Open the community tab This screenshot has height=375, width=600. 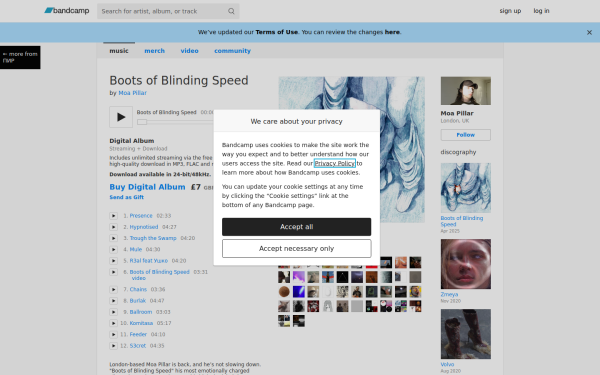(232, 51)
